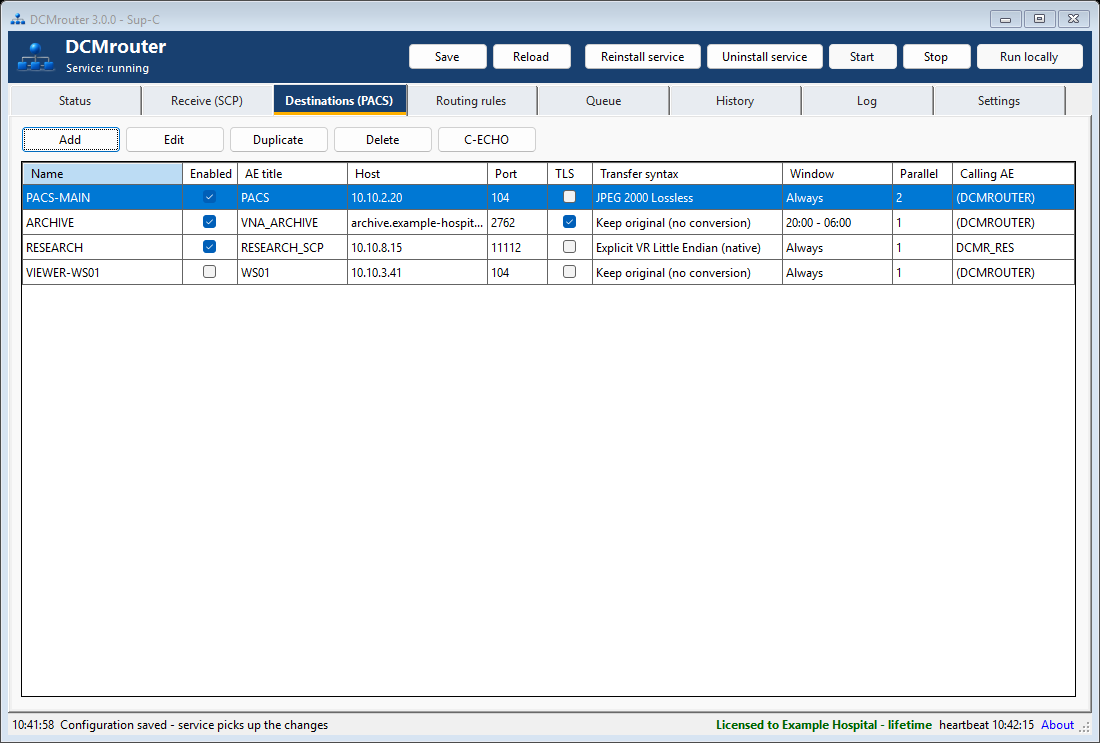
Task: Click the DCMR_RES calling AE cell
Action: (1013, 248)
